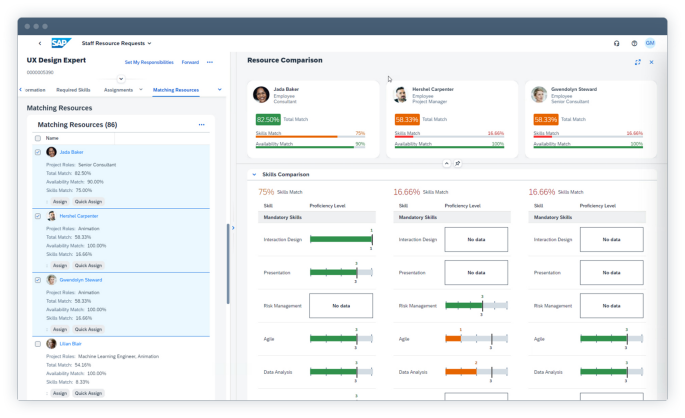Viewport: 685px width, 418px height.
Task: Click Quick Assign for Hershel Carpenter
Action: (x=88, y=265)
